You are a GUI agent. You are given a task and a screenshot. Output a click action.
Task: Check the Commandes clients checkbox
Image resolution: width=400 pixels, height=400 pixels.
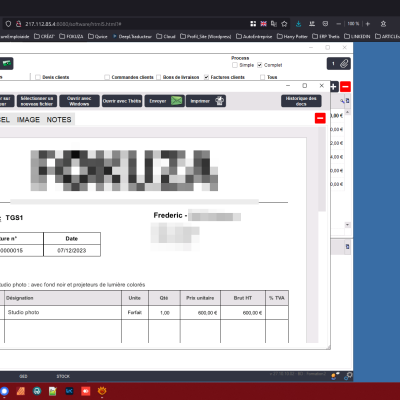[107, 77]
